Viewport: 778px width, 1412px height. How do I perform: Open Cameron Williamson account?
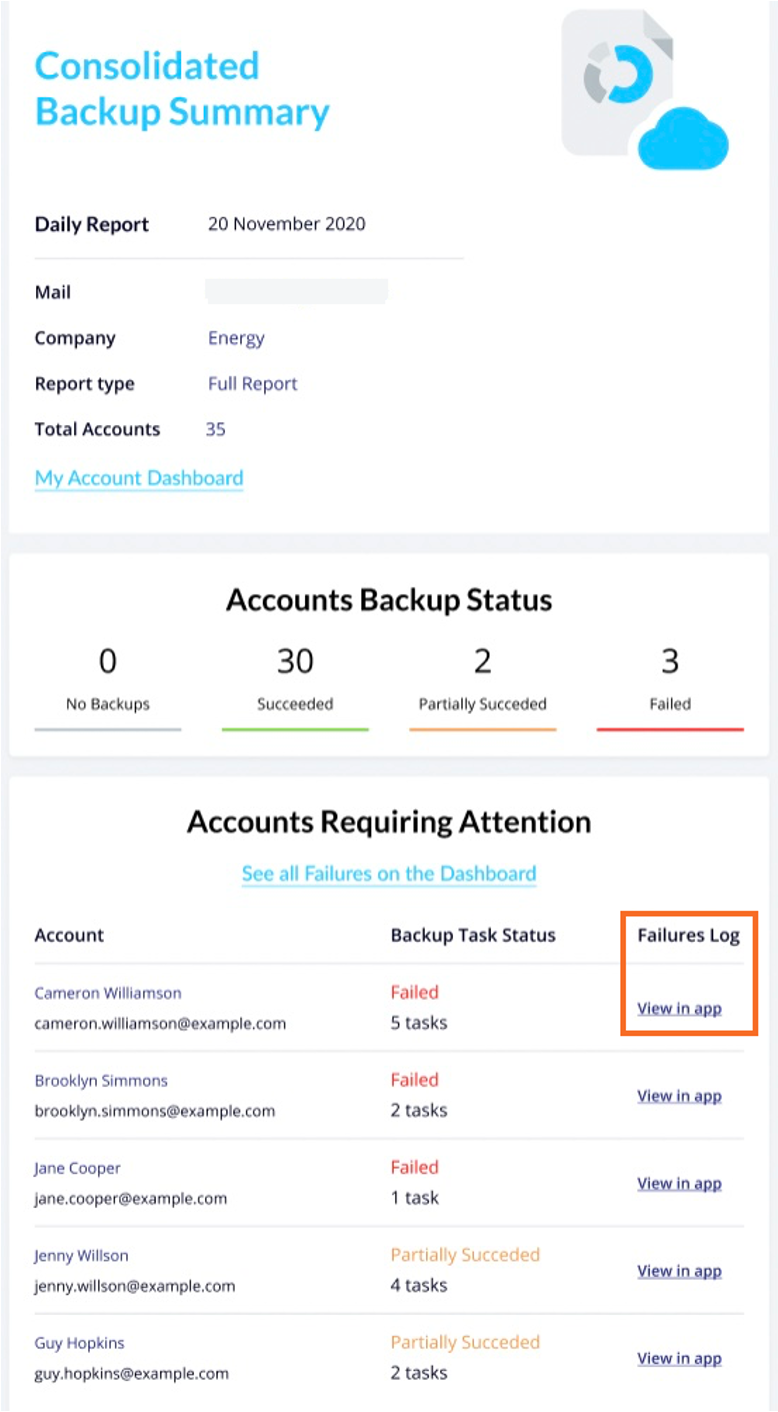click(x=107, y=992)
